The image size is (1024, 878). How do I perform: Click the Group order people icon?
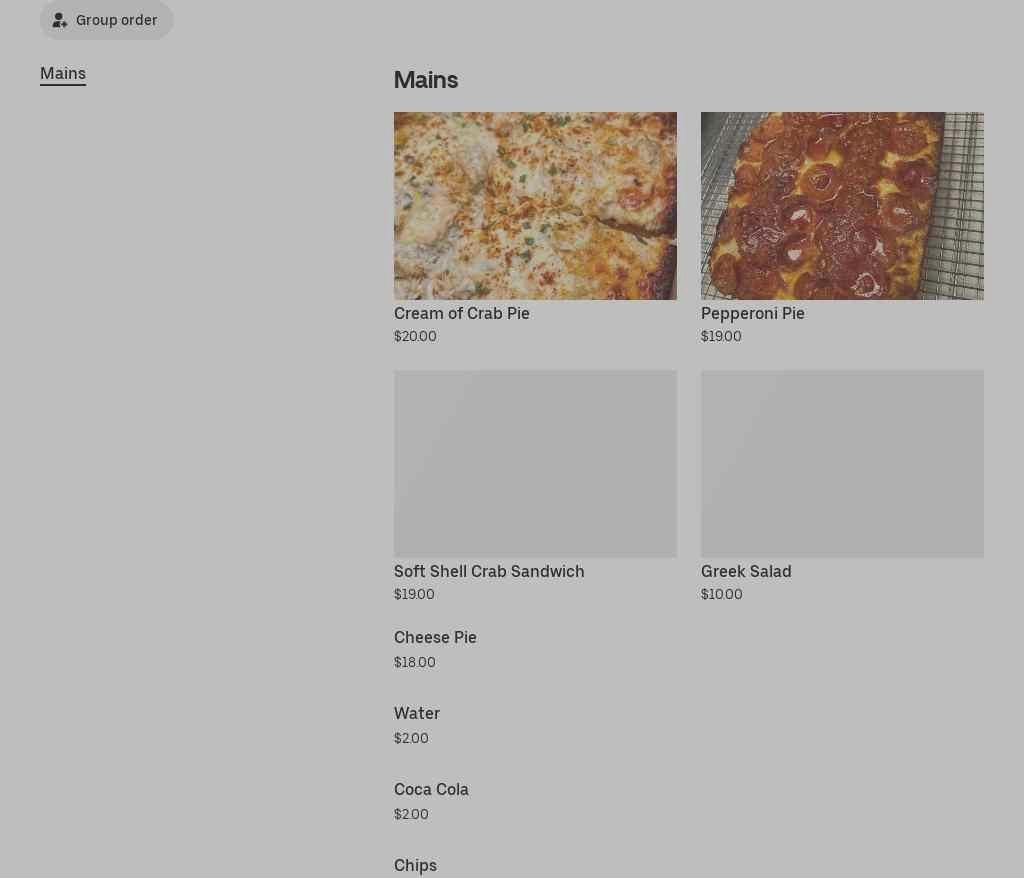click(60, 20)
